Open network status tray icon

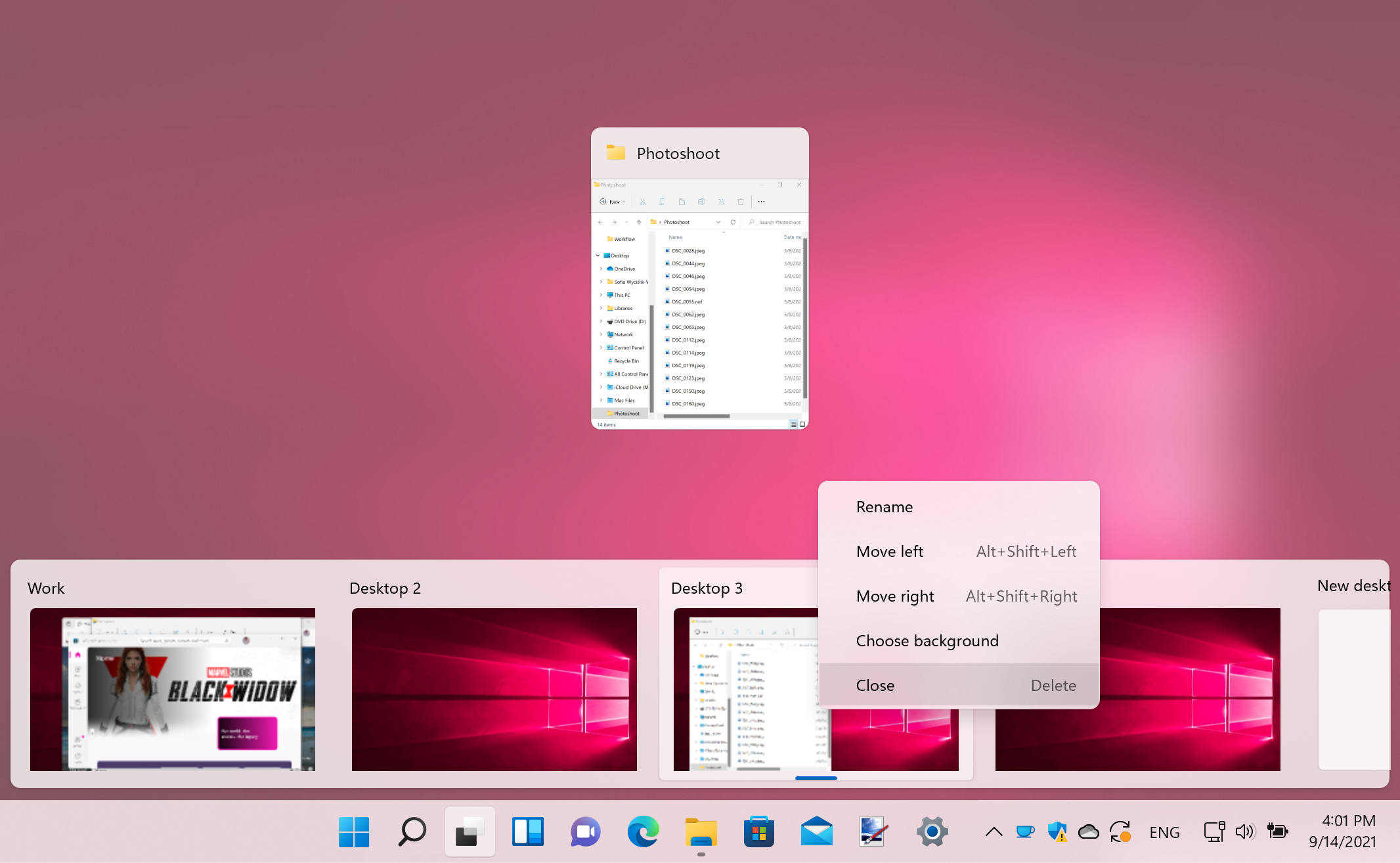tap(1214, 832)
